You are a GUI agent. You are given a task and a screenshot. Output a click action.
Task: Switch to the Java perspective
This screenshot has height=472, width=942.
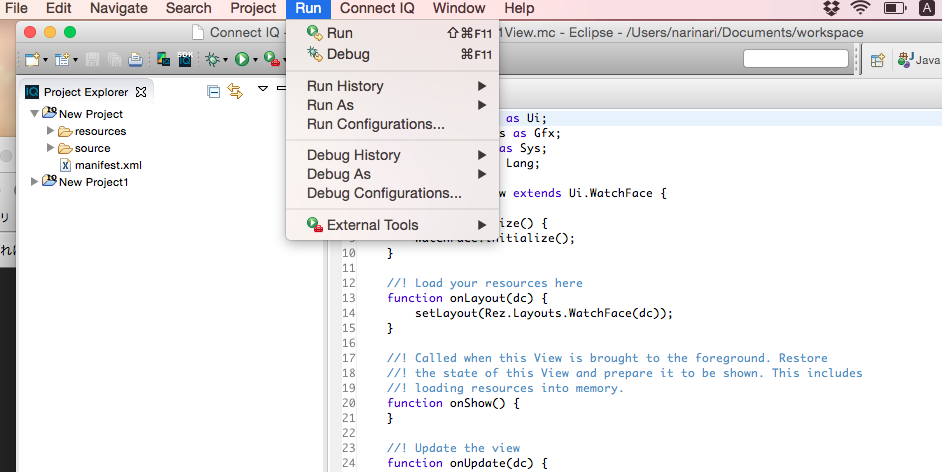919,59
